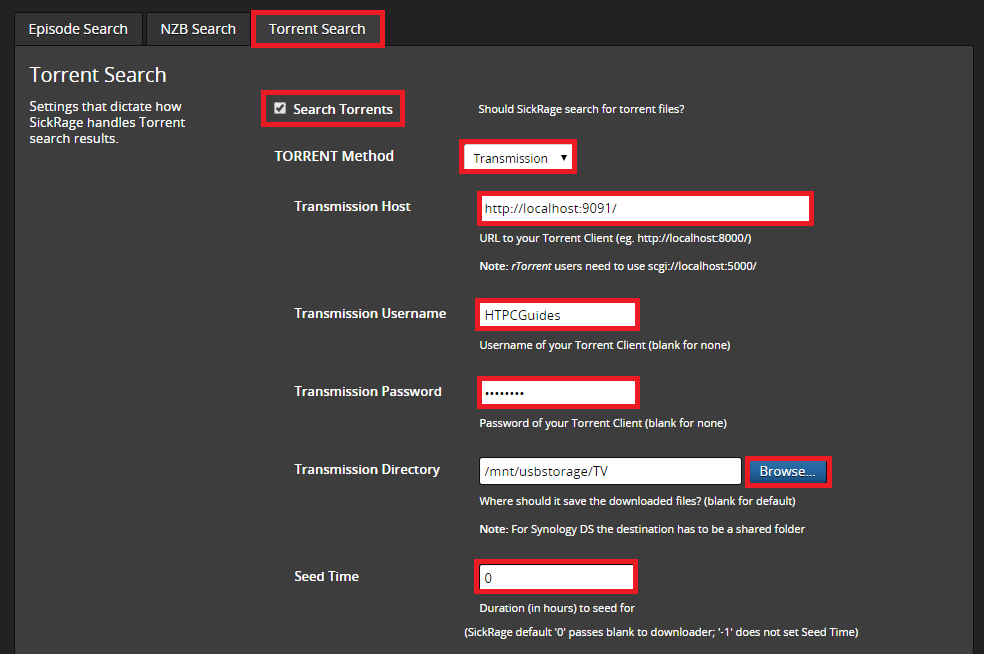Click the Seed Time input box

(x=556, y=578)
